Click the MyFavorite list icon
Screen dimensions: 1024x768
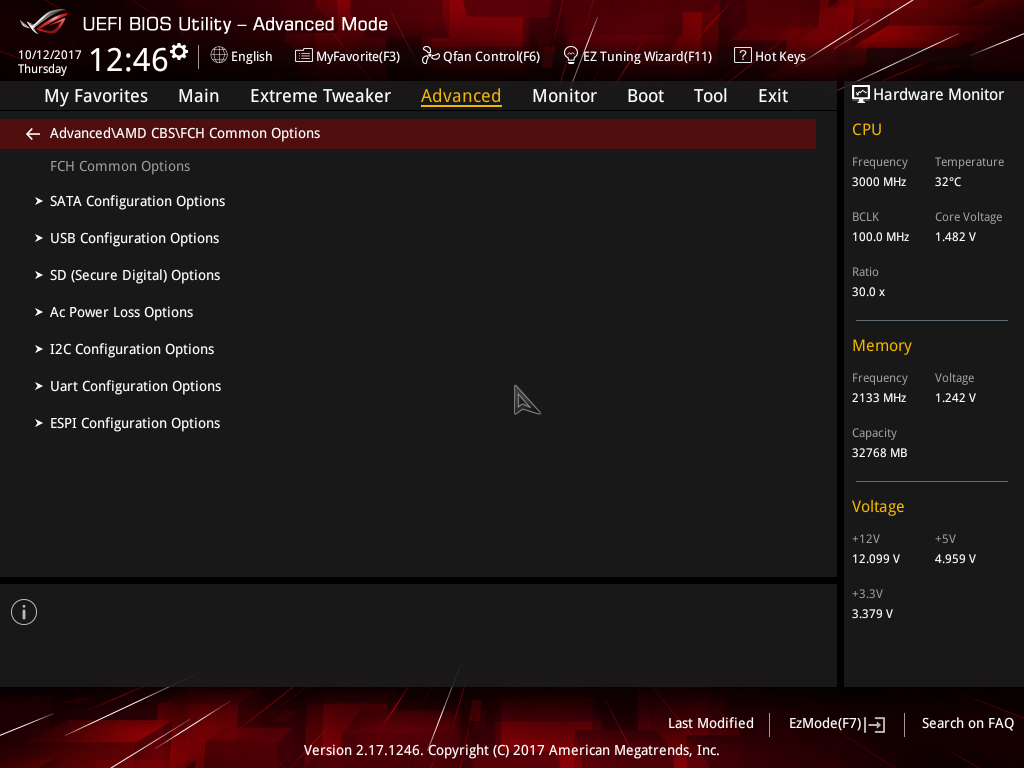click(303, 56)
